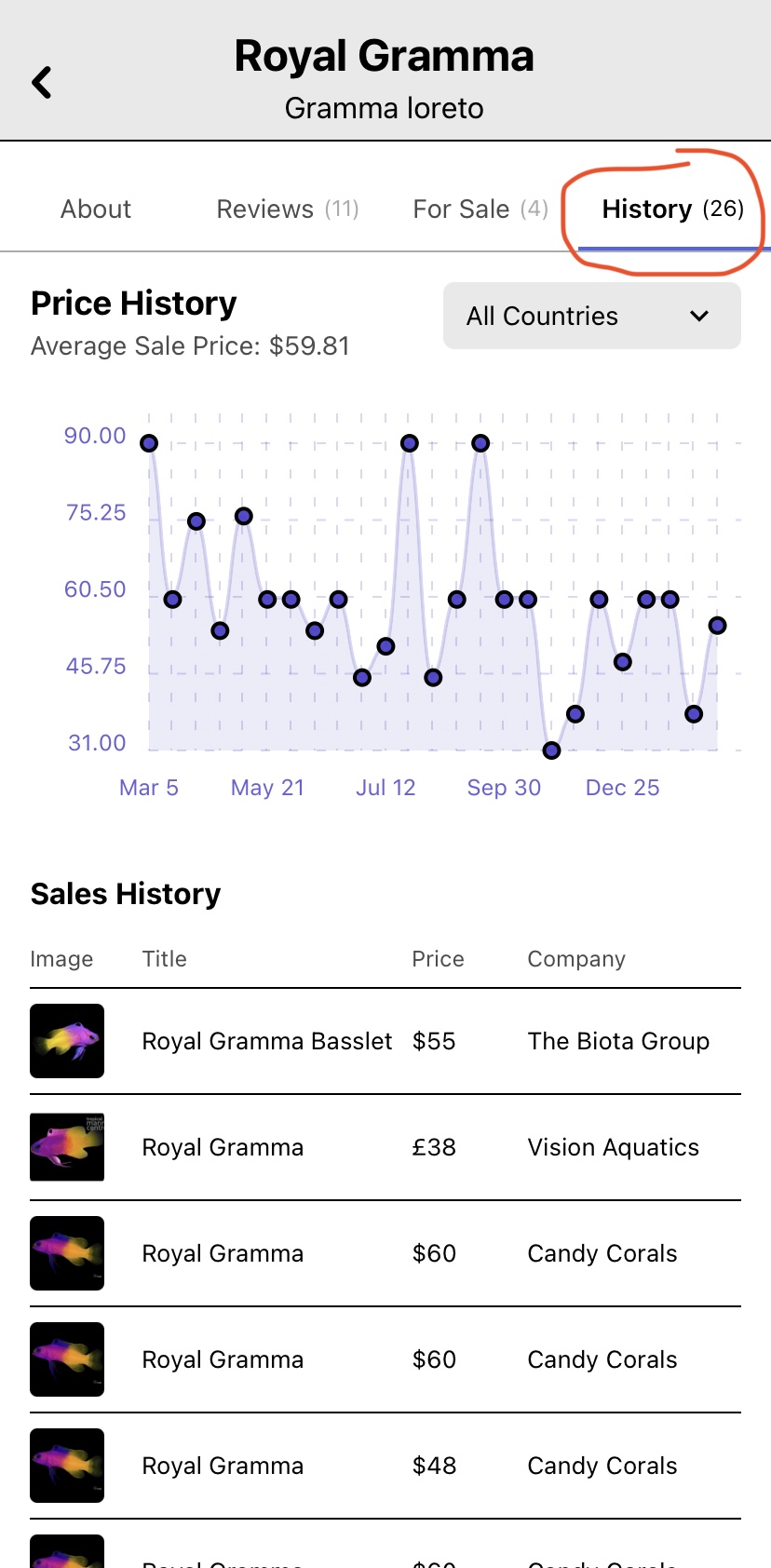Select The Biota Group company name
Viewport: 771px width, 1568px height.
618,1041
